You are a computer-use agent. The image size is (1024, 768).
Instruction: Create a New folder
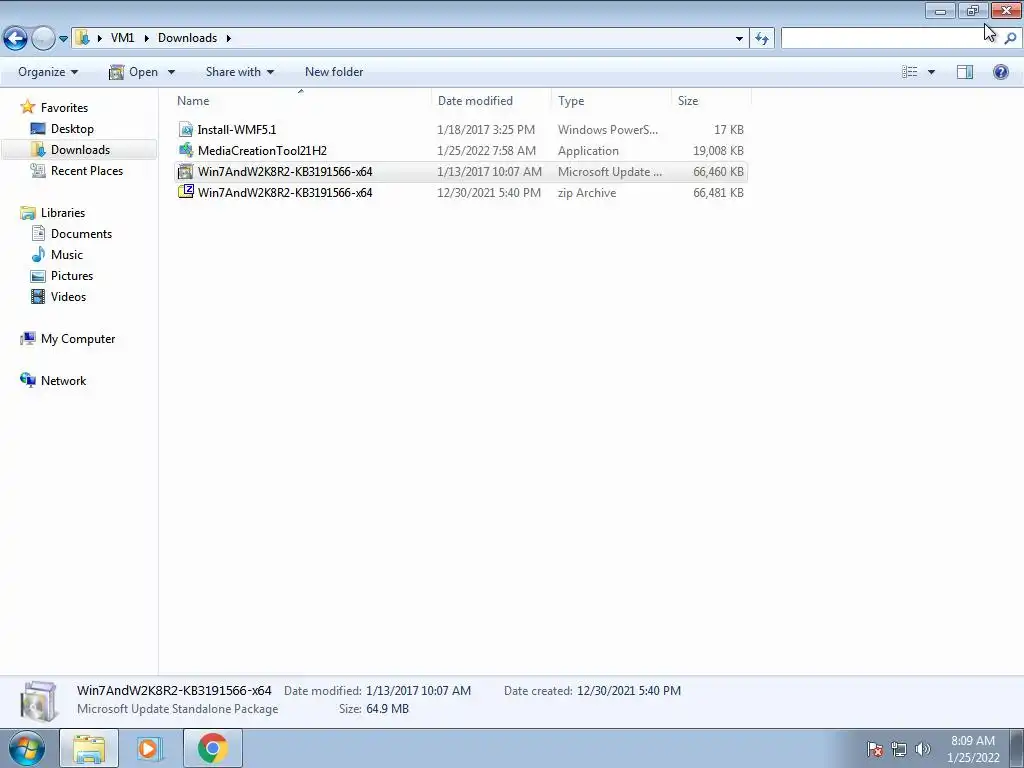[334, 72]
